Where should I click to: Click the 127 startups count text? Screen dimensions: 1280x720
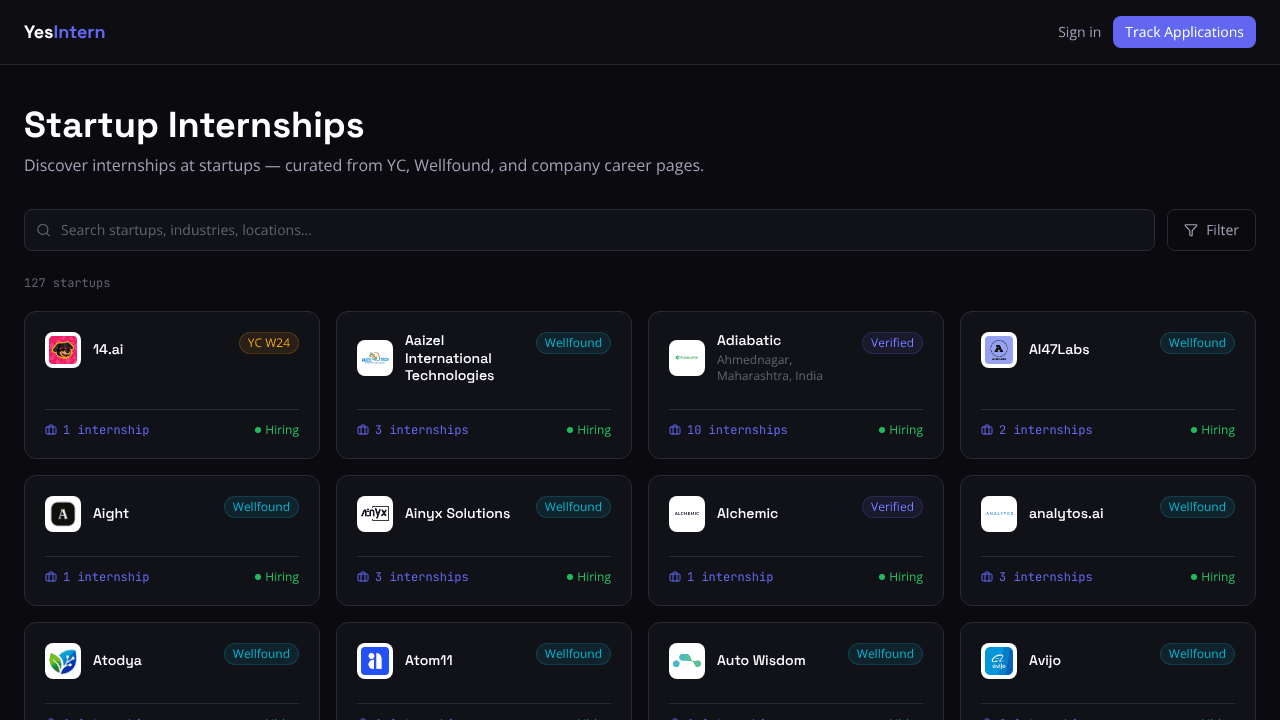coord(67,283)
